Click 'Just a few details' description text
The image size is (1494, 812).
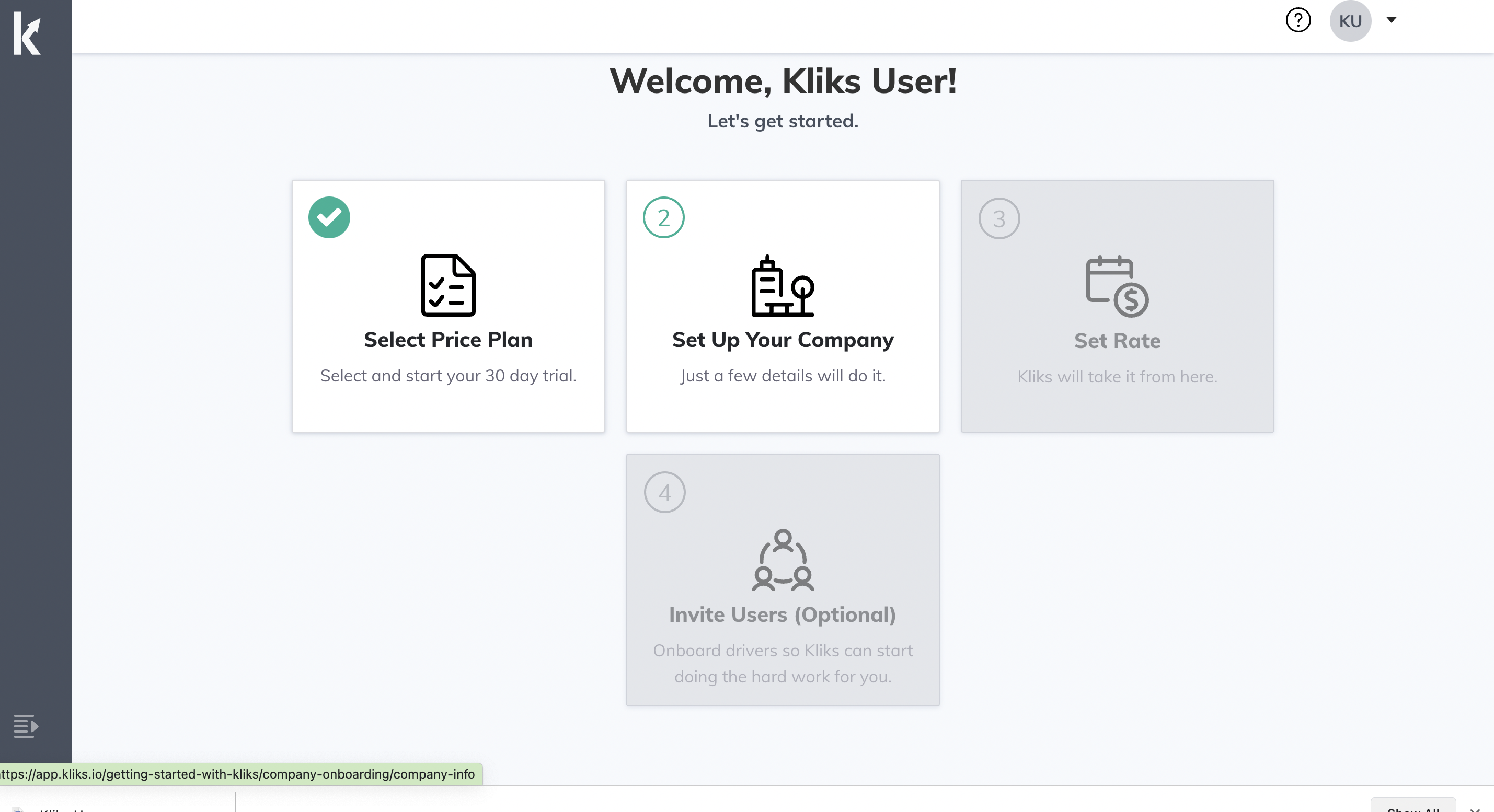[x=783, y=376]
